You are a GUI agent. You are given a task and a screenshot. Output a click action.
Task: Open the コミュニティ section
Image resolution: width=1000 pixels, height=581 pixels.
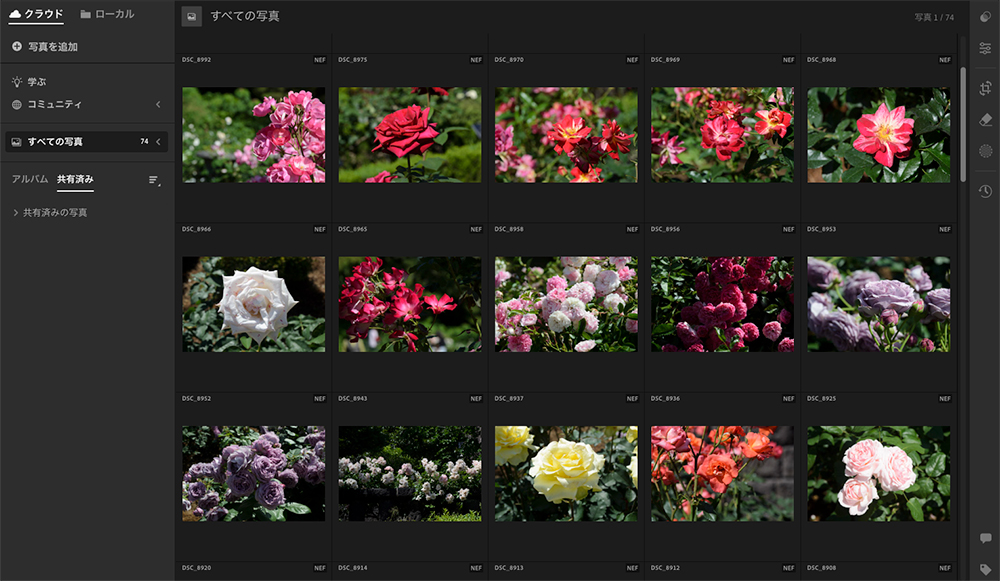pos(54,105)
